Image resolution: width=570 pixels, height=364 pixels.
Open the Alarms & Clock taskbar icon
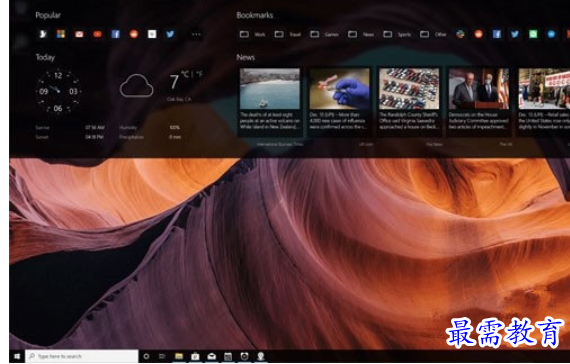(x=244, y=356)
